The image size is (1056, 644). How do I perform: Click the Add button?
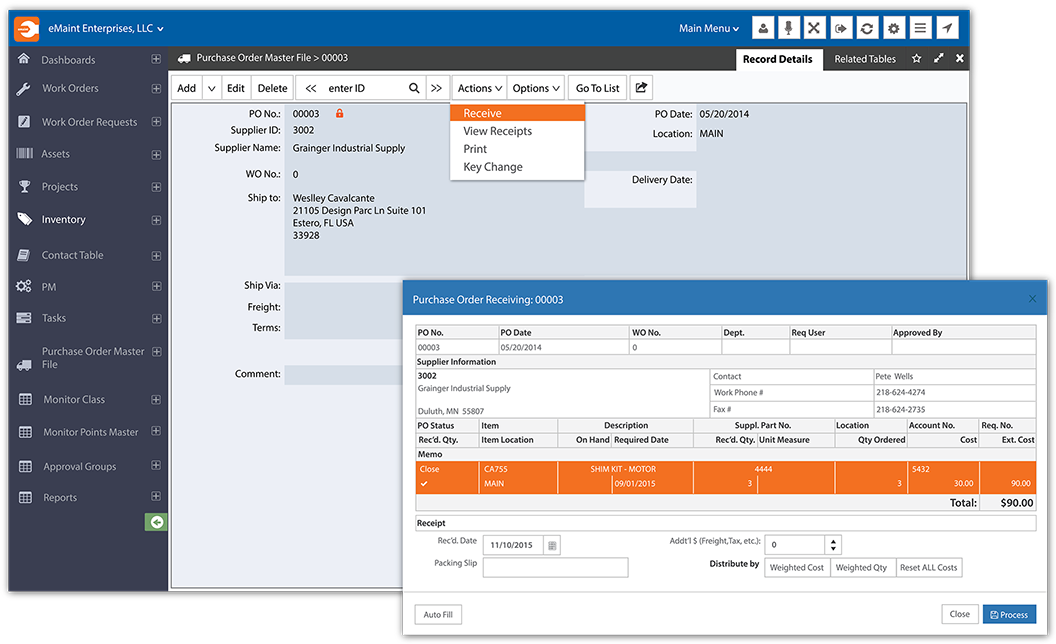[187, 88]
